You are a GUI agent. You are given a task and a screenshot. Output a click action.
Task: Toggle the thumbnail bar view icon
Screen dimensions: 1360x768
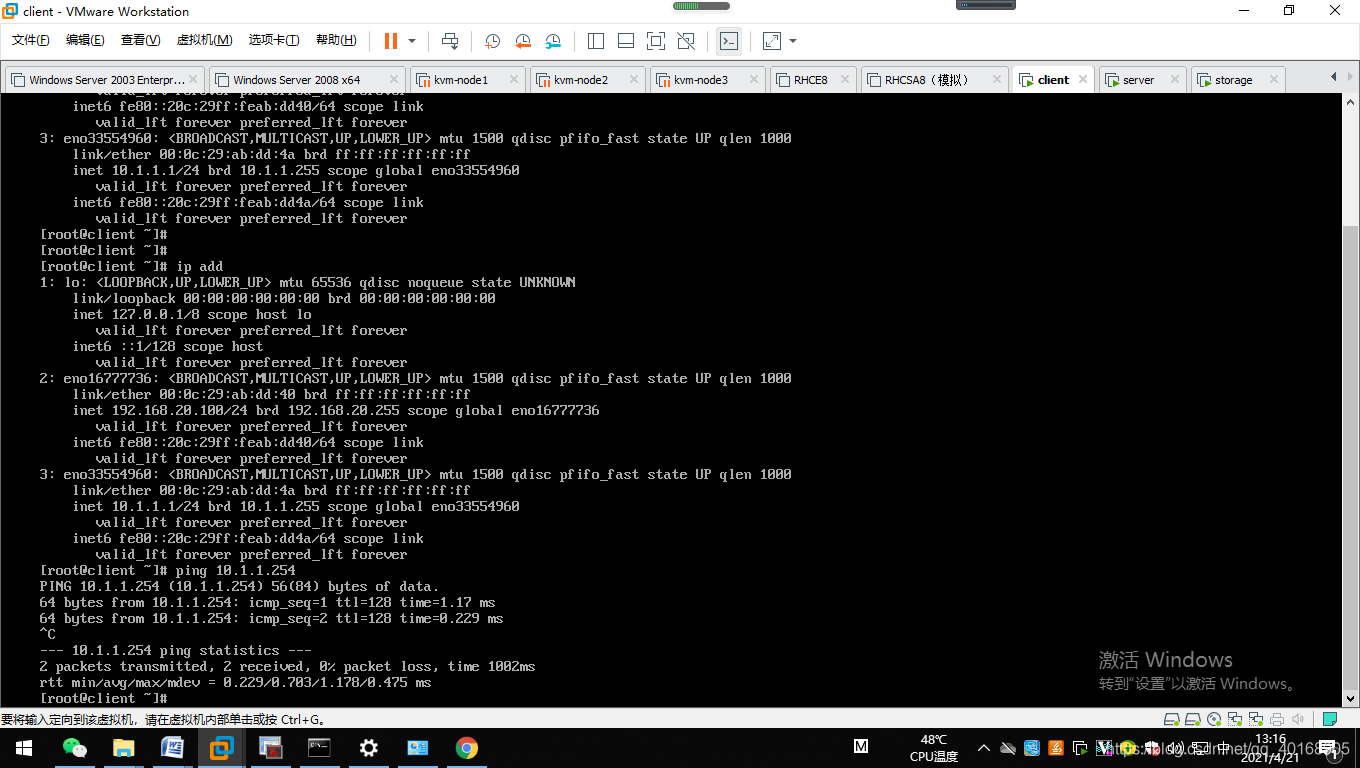click(x=626, y=41)
